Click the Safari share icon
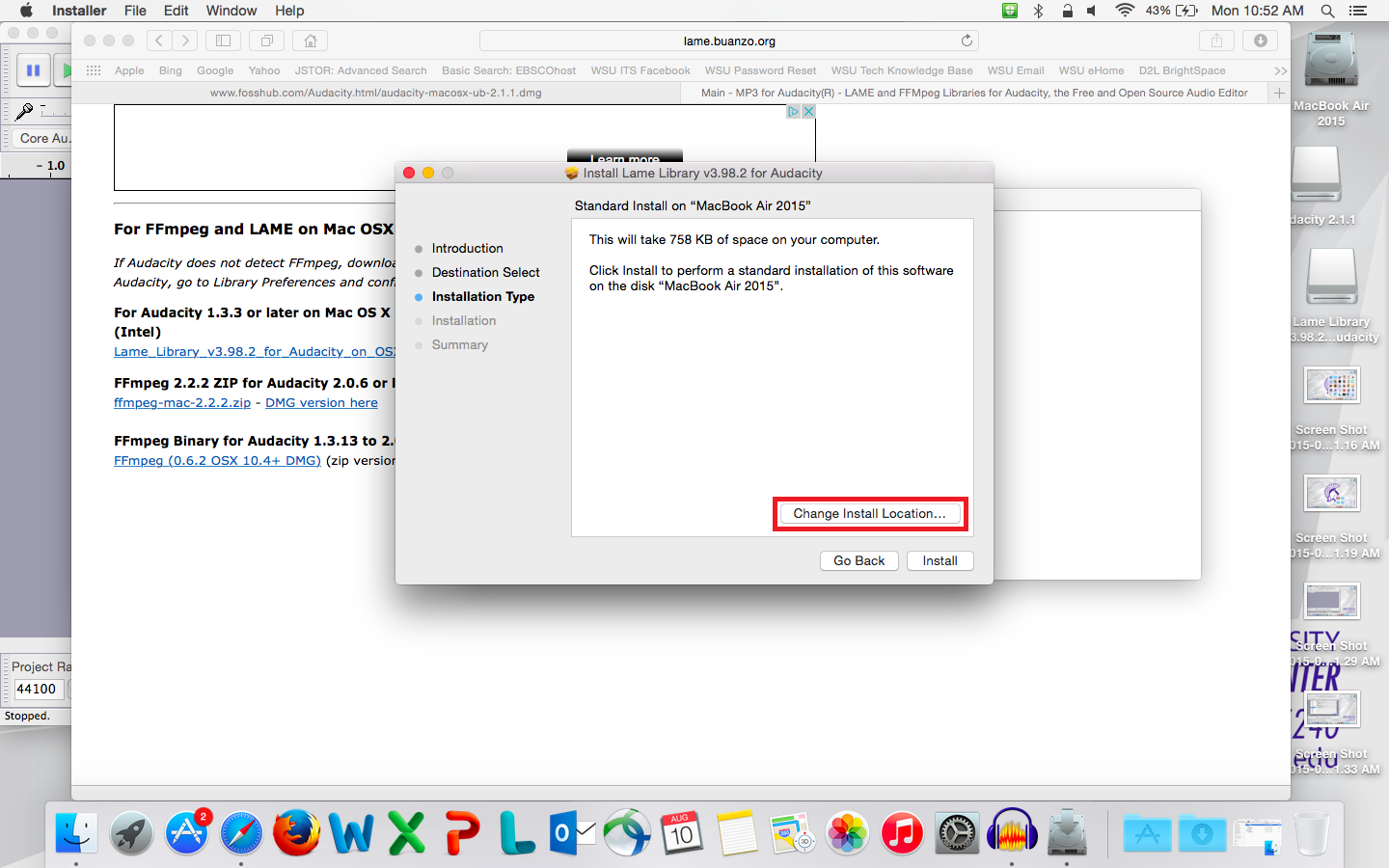 pyautogui.click(x=1216, y=41)
